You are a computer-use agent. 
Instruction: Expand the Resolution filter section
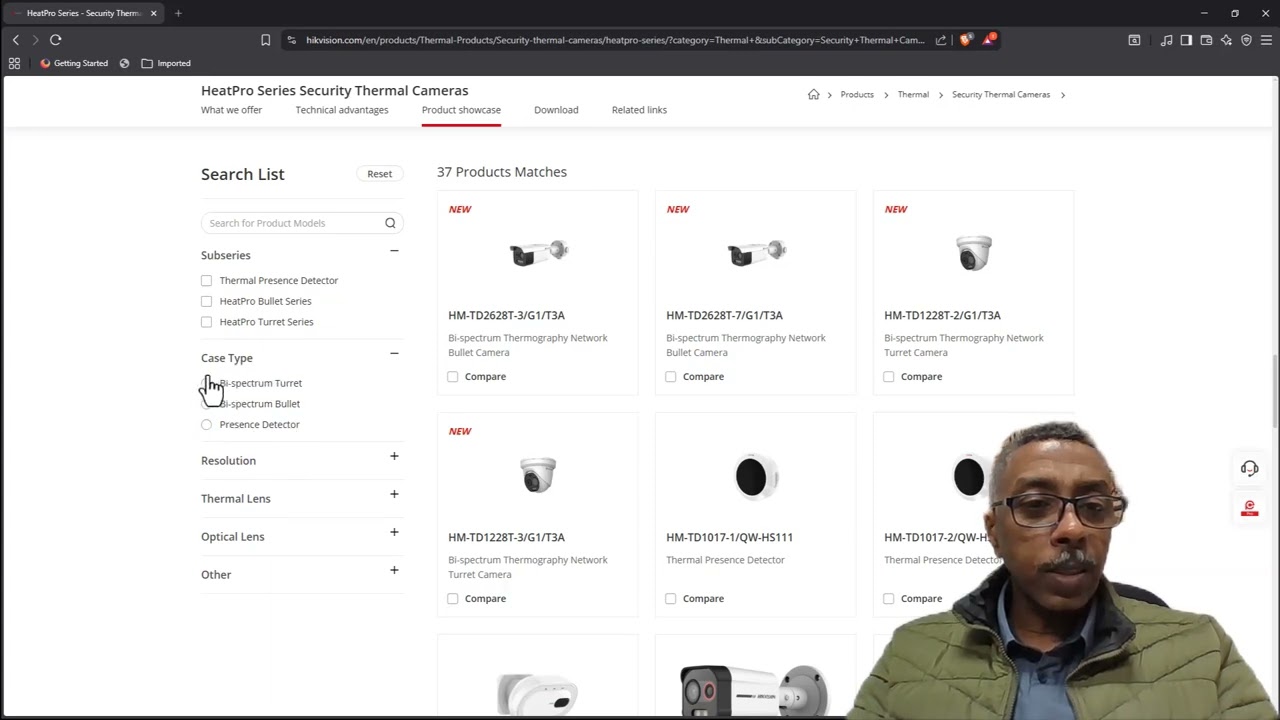[x=394, y=456]
